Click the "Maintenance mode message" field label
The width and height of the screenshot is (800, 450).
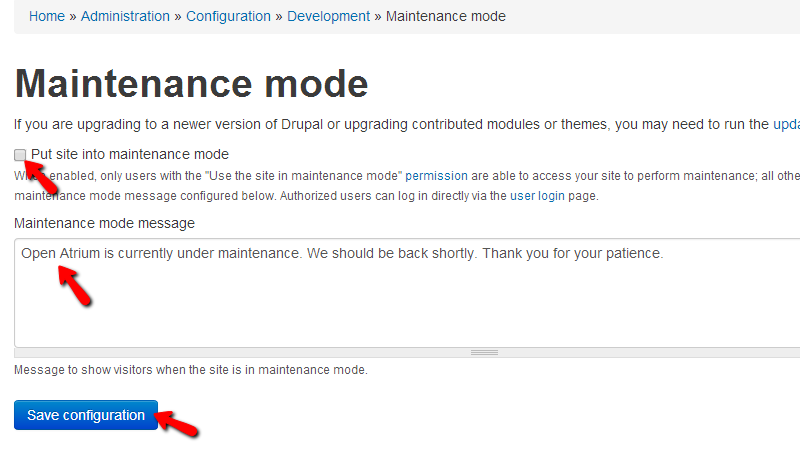pyautogui.click(x=105, y=223)
